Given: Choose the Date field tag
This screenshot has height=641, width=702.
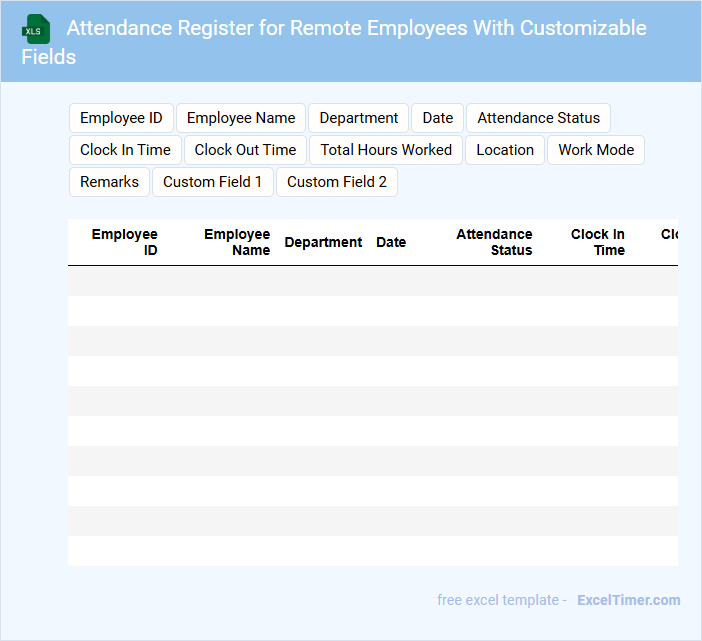Looking at the screenshot, I should pos(437,118).
